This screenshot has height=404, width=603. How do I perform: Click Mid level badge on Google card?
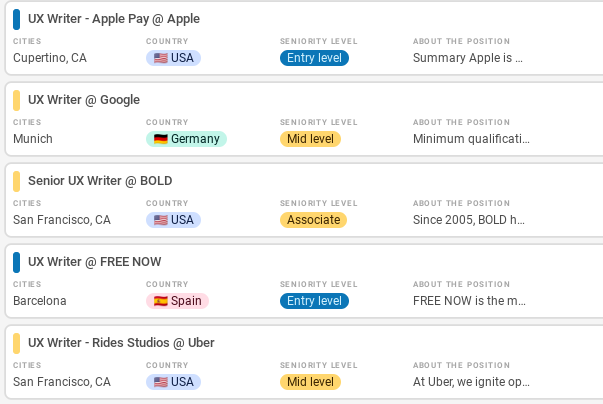(x=310, y=139)
